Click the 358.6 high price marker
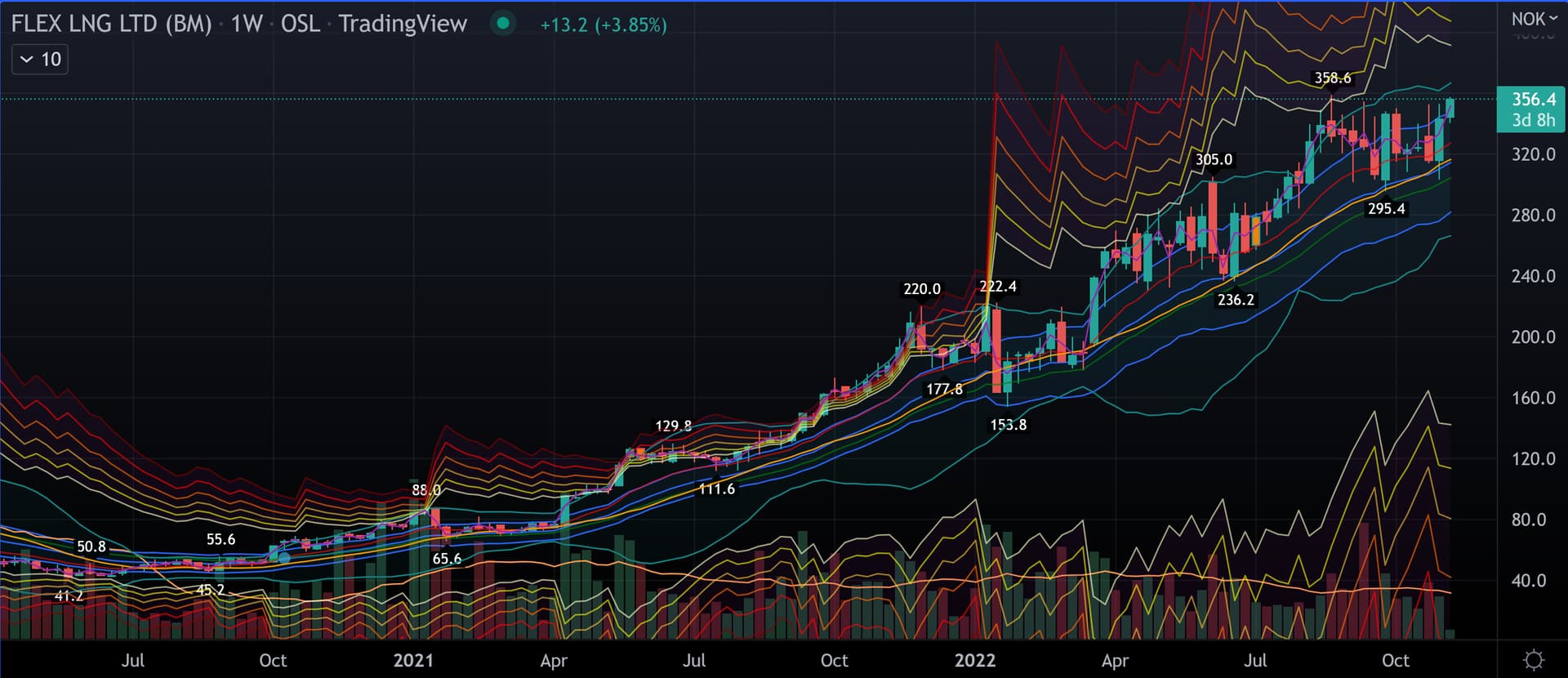The width and height of the screenshot is (1568, 678). click(1332, 78)
